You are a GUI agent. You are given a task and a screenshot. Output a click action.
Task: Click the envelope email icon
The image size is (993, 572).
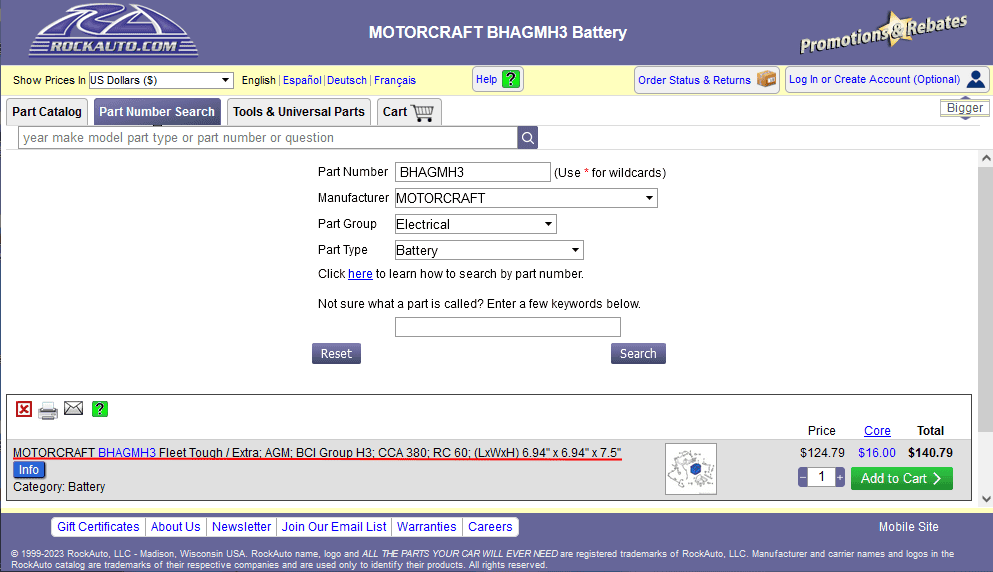(73, 408)
